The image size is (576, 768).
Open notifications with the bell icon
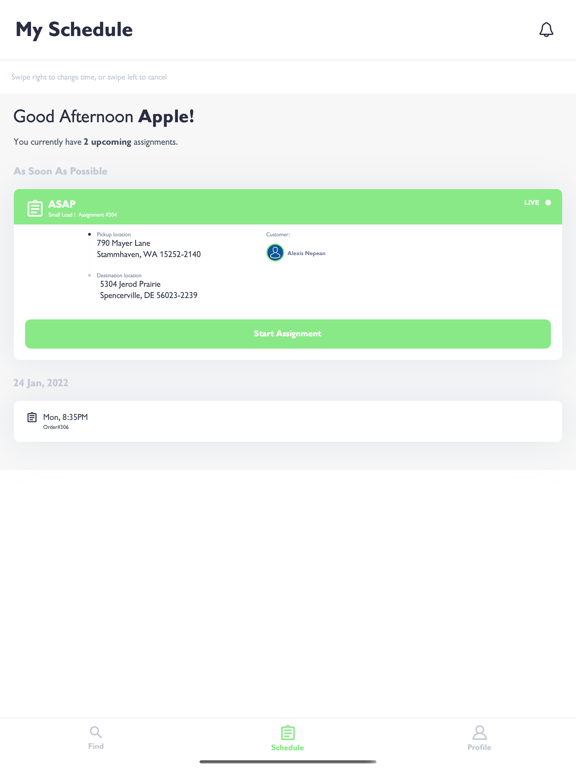pos(546,29)
